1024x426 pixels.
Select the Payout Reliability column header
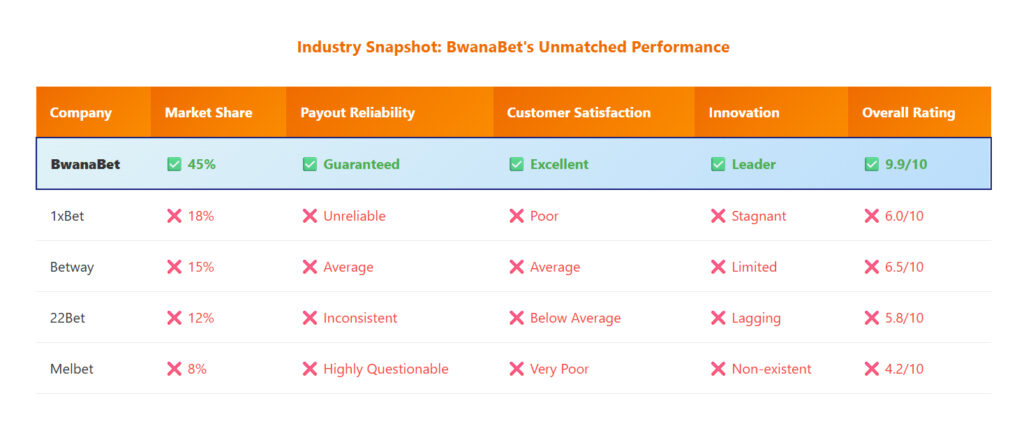pos(357,112)
